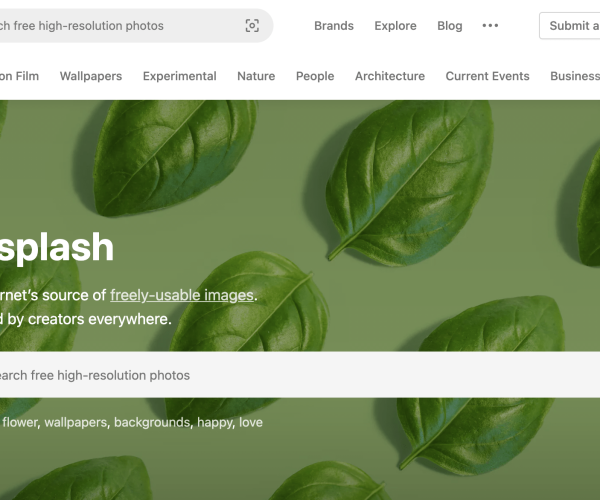Click the visual search camera icon
The image size is (600, 500).
(252, 26)
